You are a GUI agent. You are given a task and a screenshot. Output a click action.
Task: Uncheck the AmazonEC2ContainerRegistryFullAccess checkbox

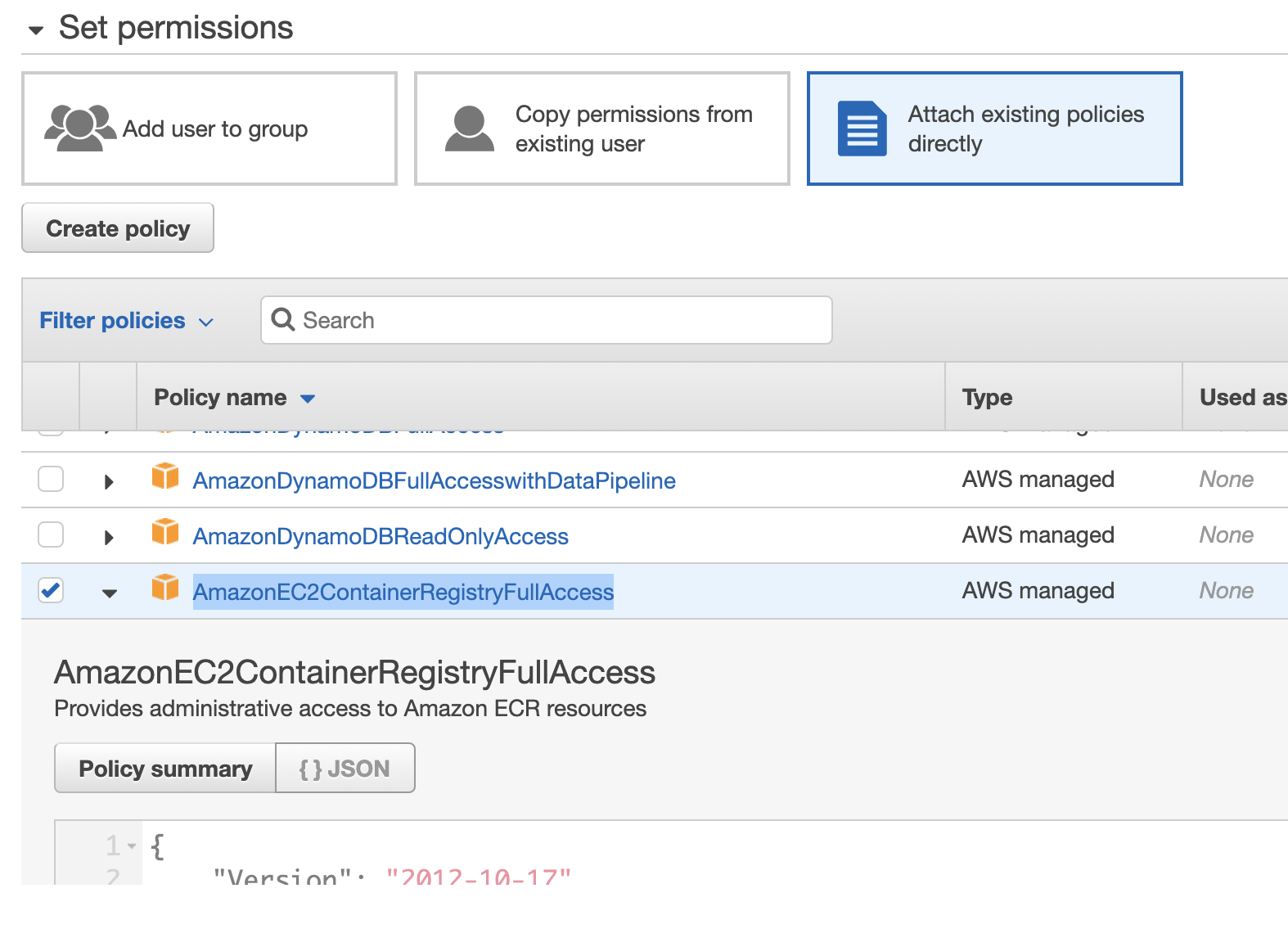point(51,590)
